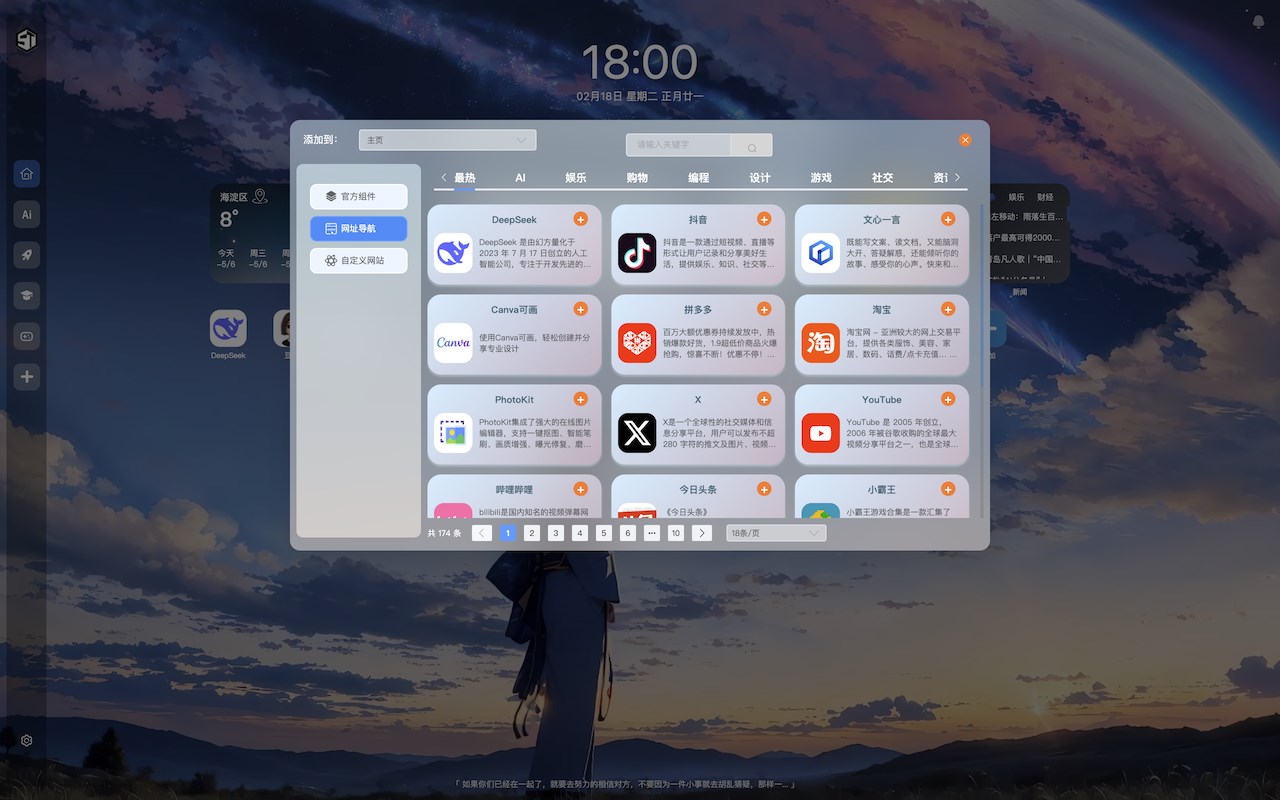
Task: Select 自定义网站 in the left panel
Action: [358, 260]
